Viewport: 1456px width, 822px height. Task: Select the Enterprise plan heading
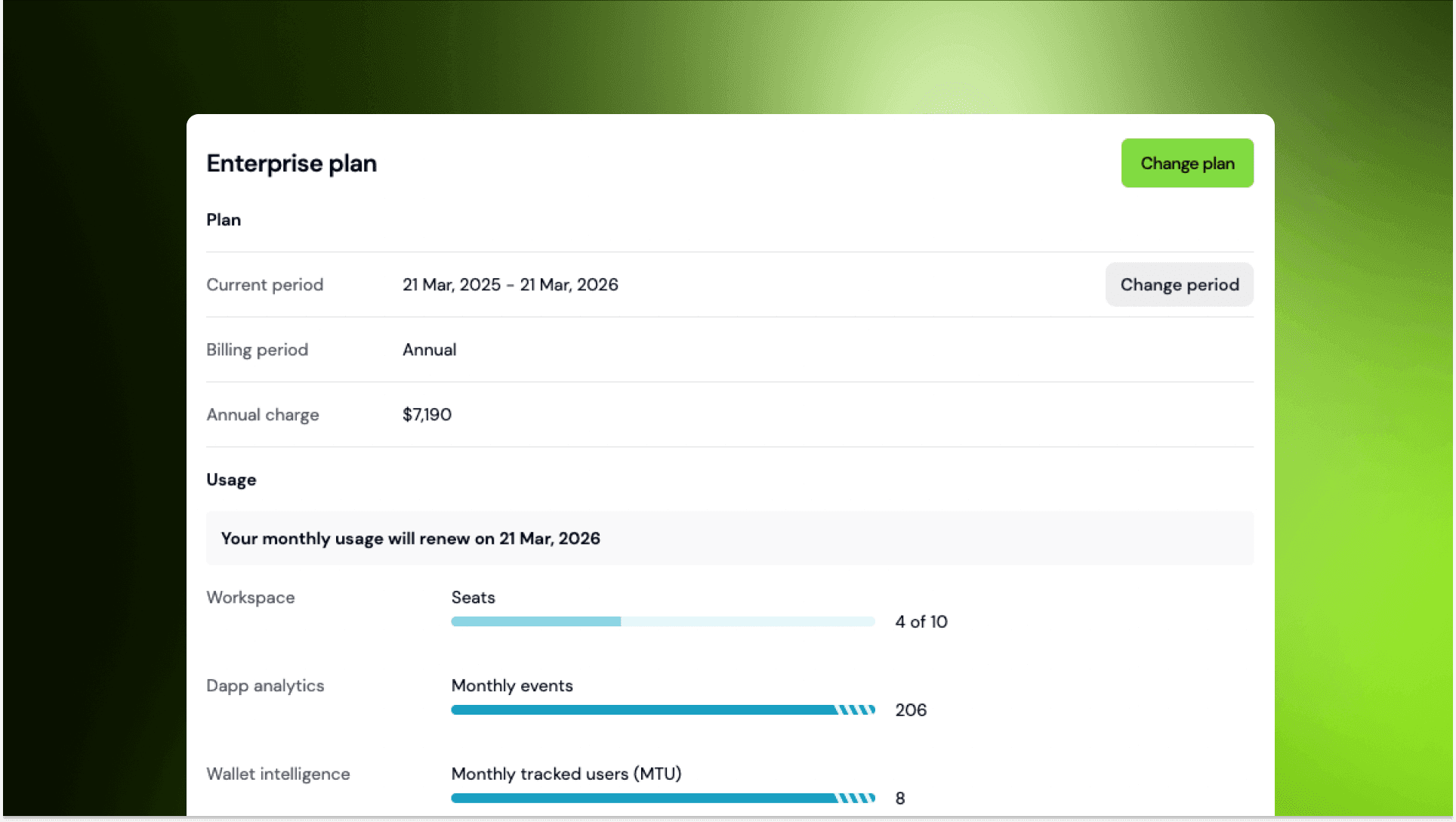pos(292,164)
